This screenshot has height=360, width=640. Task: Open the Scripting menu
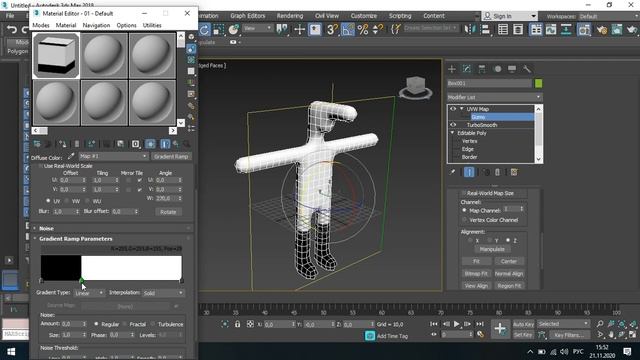point(400,16)
